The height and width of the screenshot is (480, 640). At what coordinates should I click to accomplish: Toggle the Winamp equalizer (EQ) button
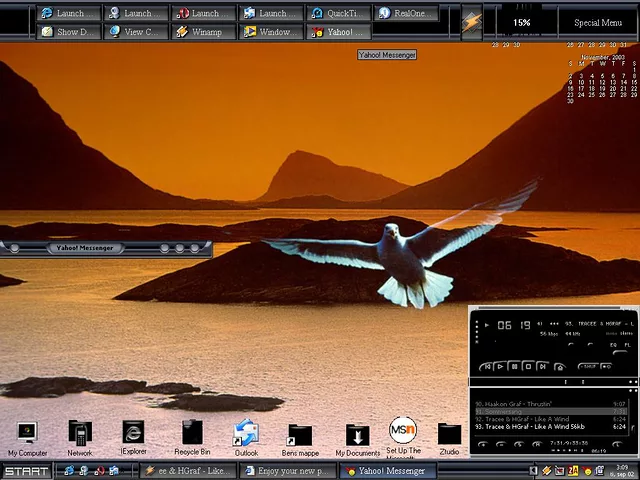(x=614, y=345)
